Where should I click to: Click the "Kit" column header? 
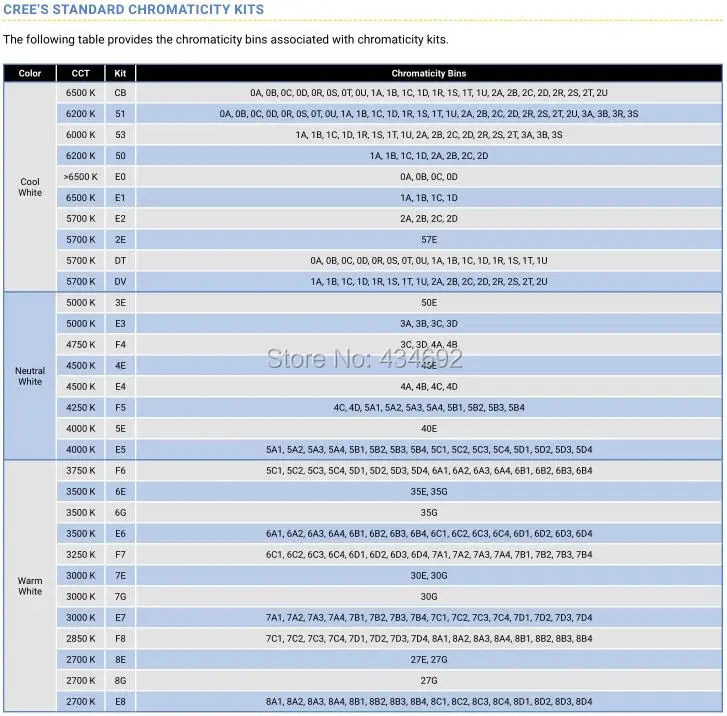point(120,73)
